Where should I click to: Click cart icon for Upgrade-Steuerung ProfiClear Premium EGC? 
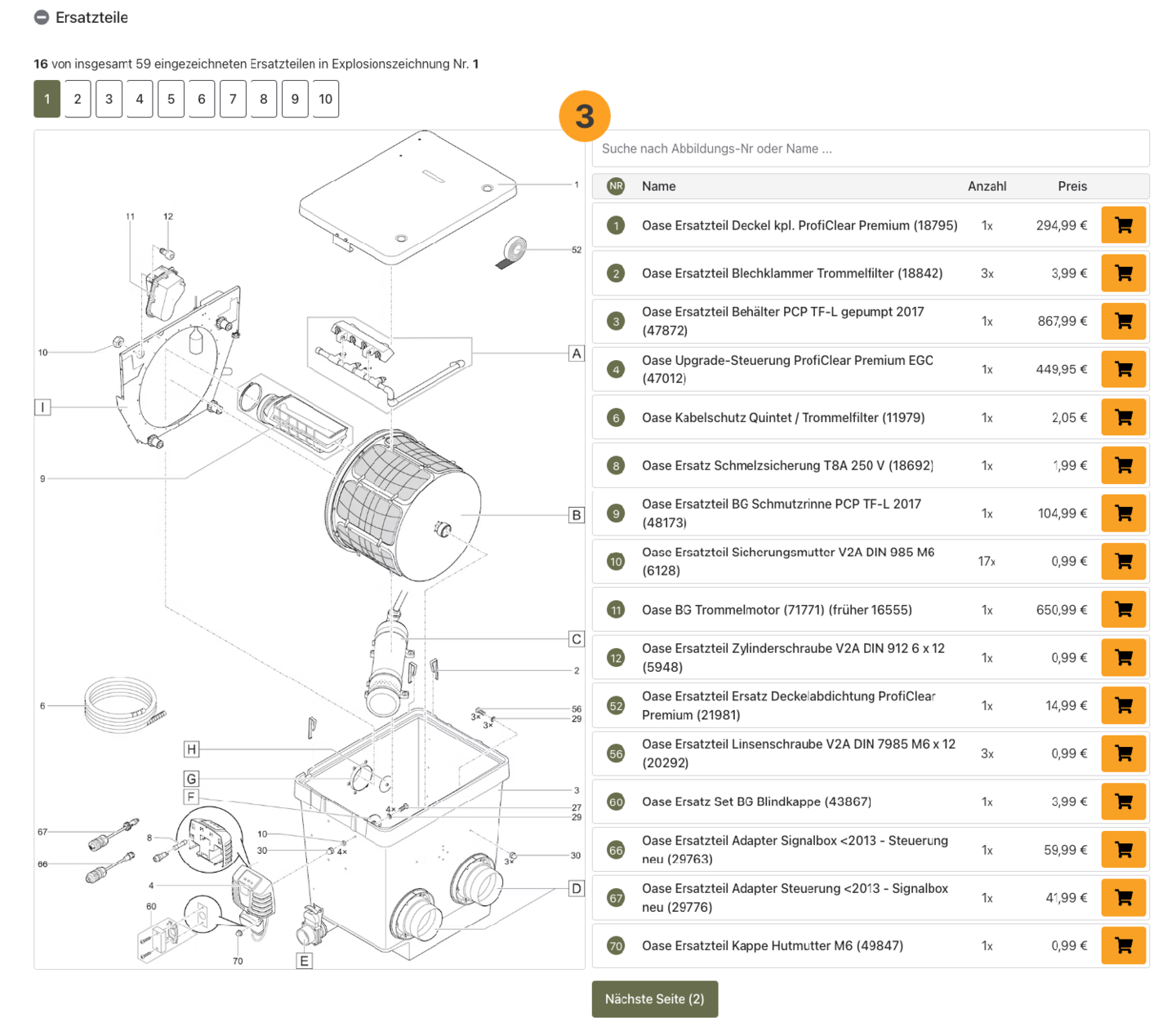(x=1123, y=370)
